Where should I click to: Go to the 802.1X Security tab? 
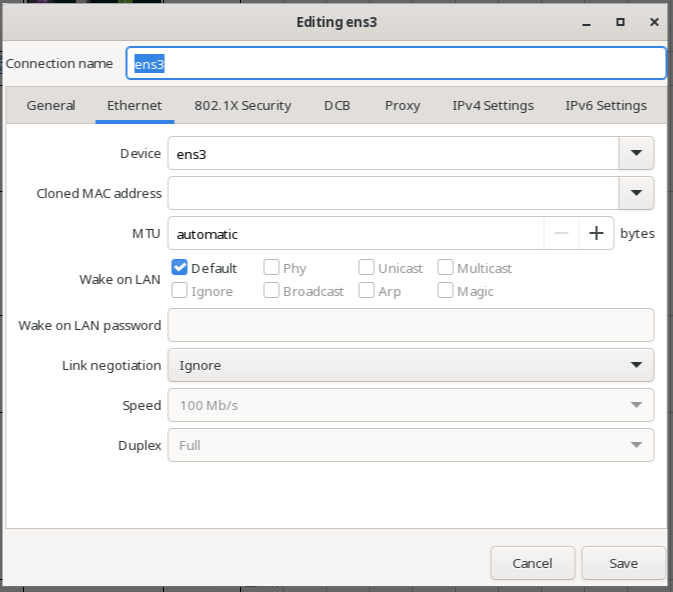tap(242, 105)
